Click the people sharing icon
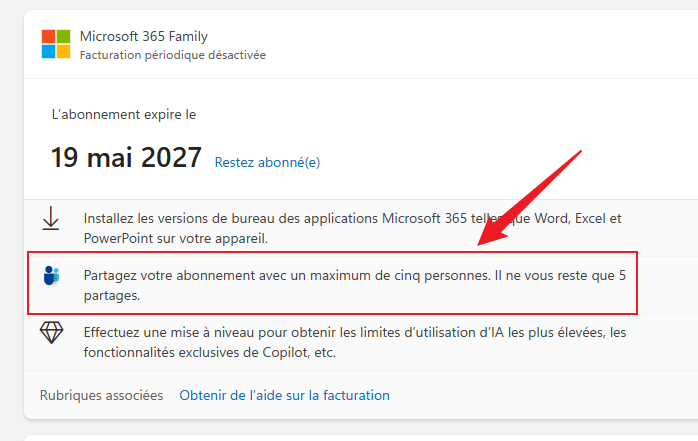Screen dimensions: 698x441 click(x=52, y=275)
